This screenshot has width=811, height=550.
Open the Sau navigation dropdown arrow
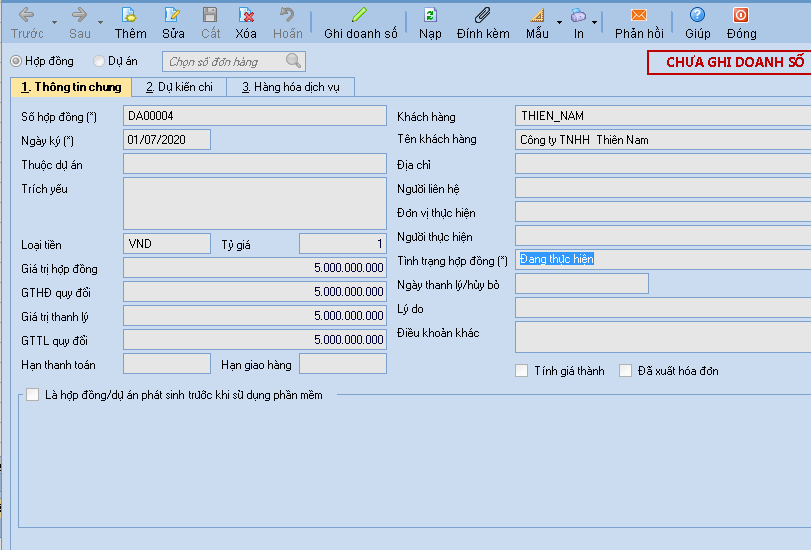100,21
